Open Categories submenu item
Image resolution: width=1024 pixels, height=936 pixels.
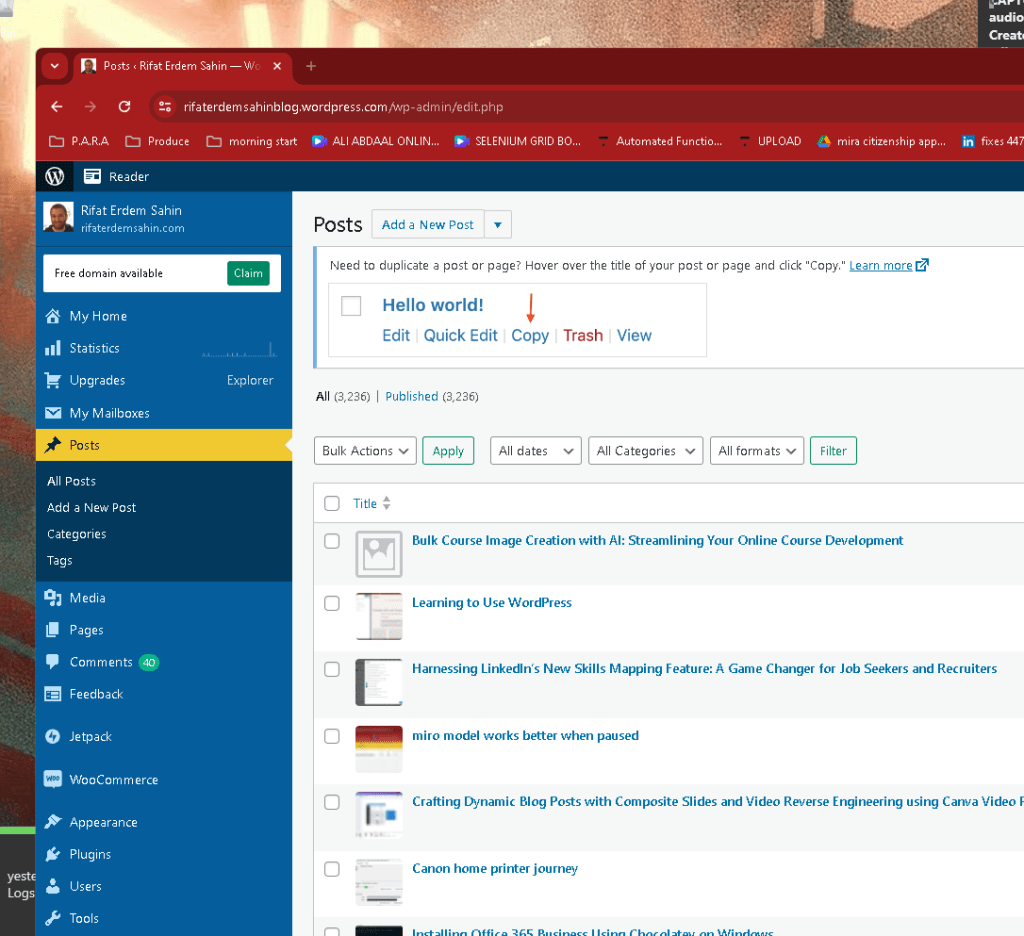[x=76, y=534]
